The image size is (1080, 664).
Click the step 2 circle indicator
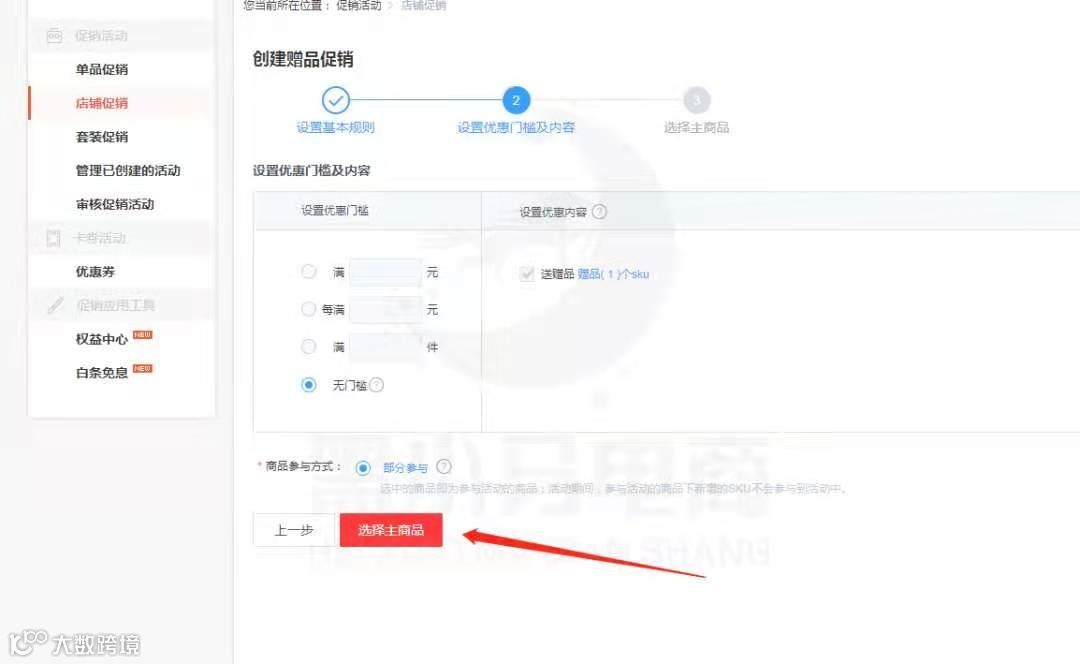click(516, 101)
